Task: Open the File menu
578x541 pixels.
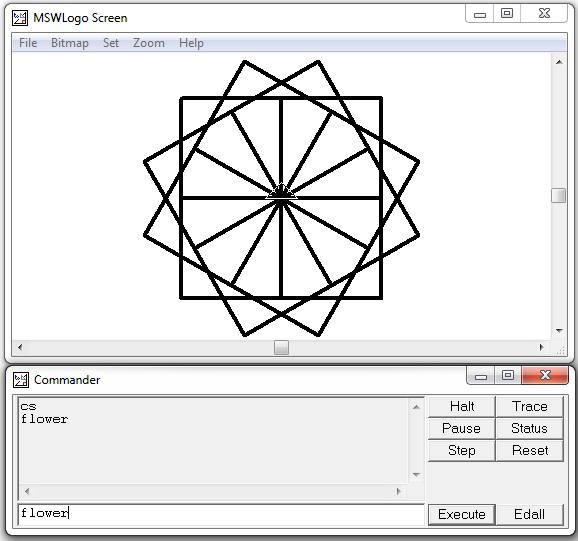Action: click(x=28, y=43)
